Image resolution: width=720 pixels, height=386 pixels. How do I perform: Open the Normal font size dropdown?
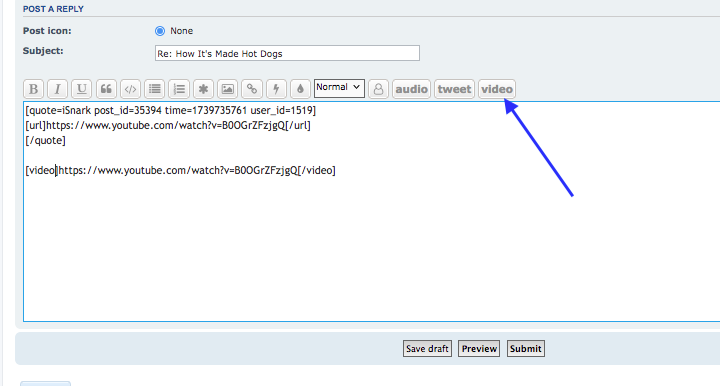click(339, 88)
